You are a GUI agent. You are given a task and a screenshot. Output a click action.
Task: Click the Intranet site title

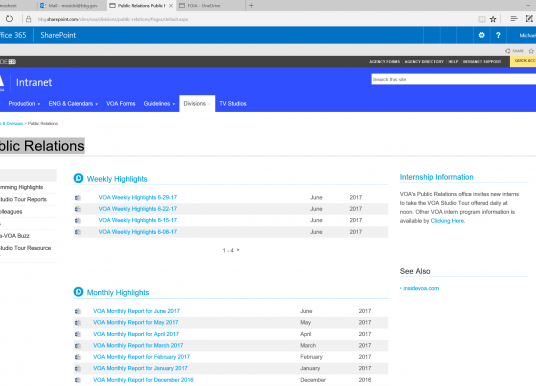click(x=34, y=82)
